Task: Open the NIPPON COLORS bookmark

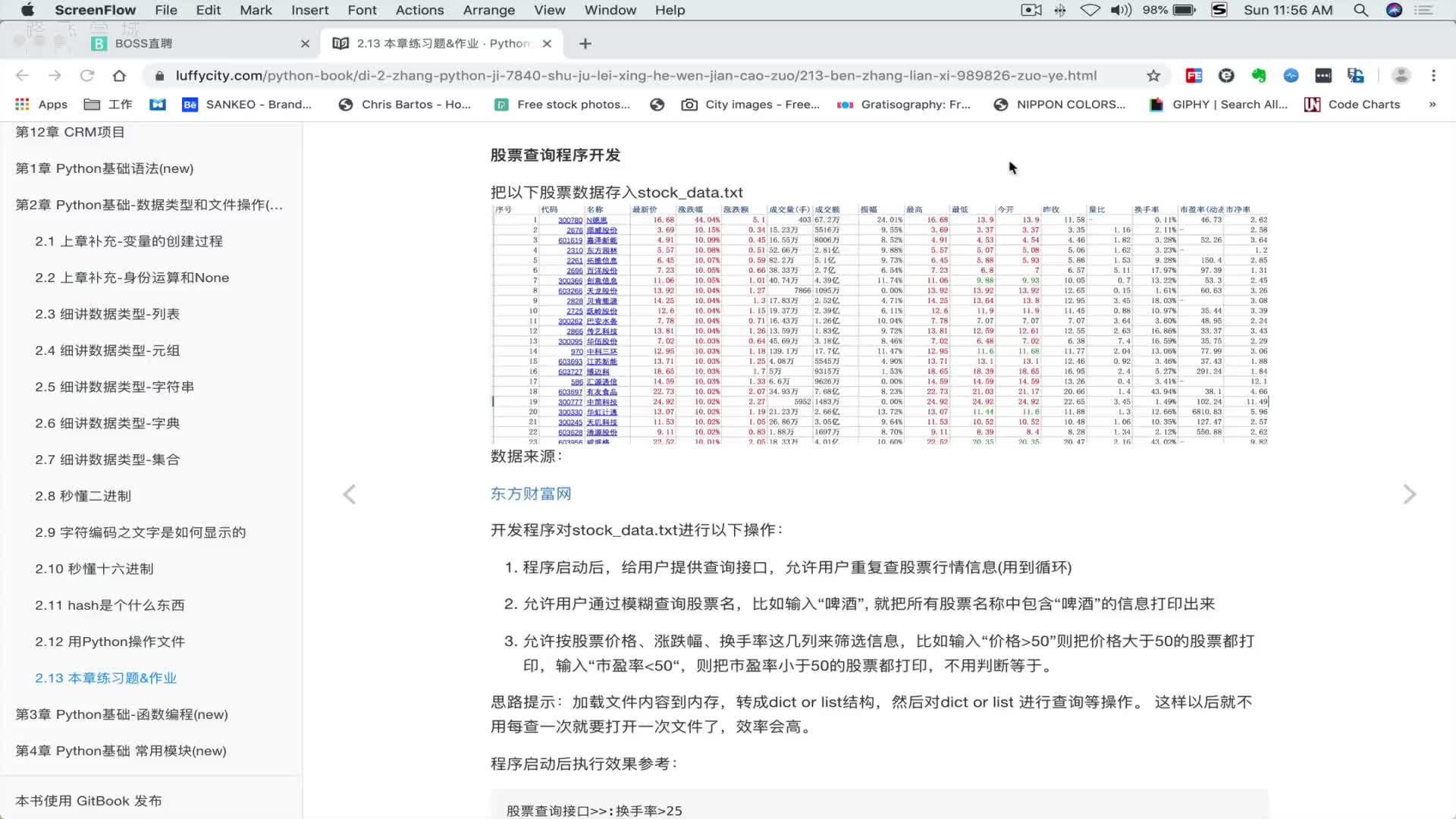Action: pyautogui.click(x=1059, y=104)
